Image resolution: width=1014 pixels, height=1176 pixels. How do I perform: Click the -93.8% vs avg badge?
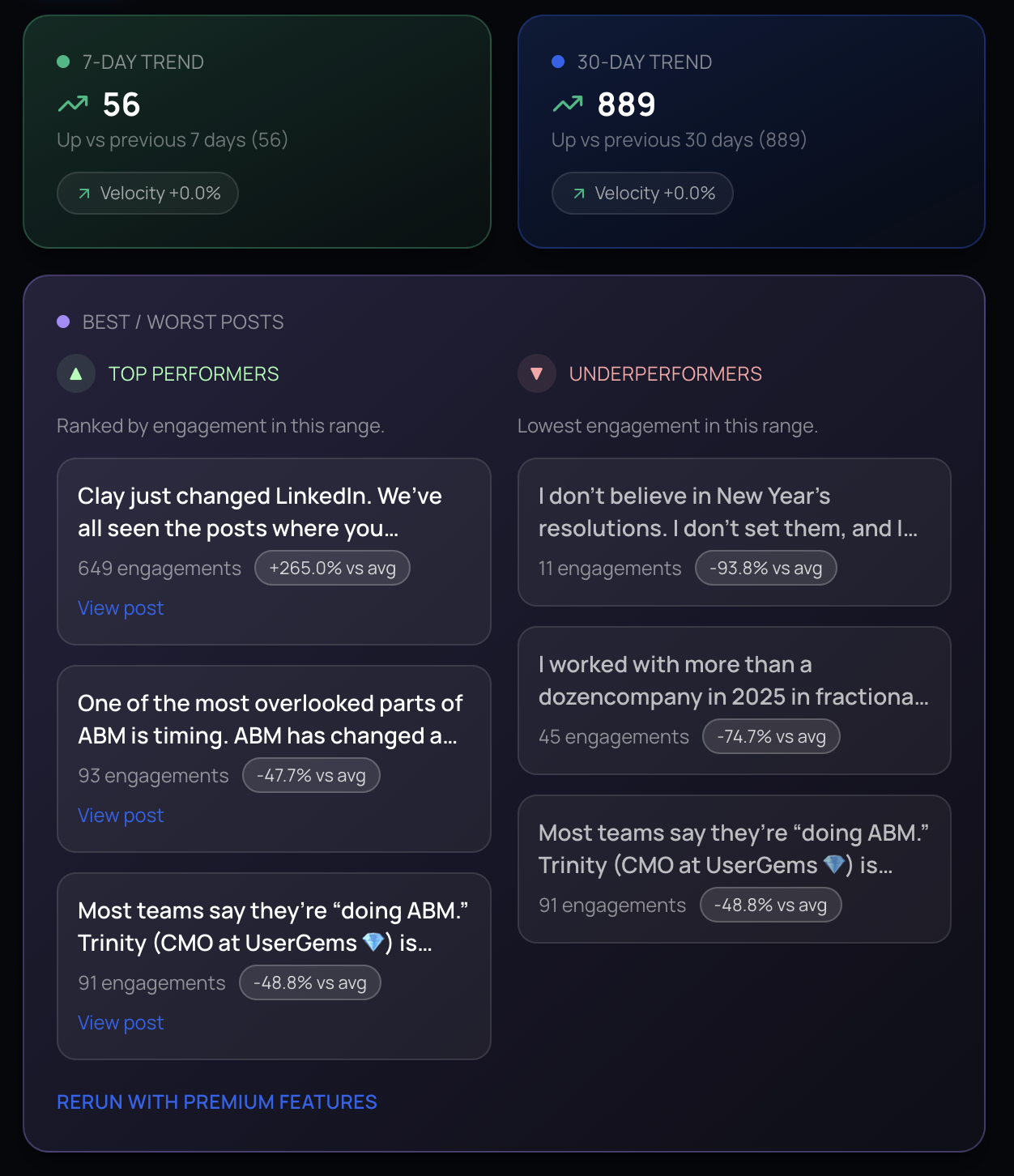[765, 568]
